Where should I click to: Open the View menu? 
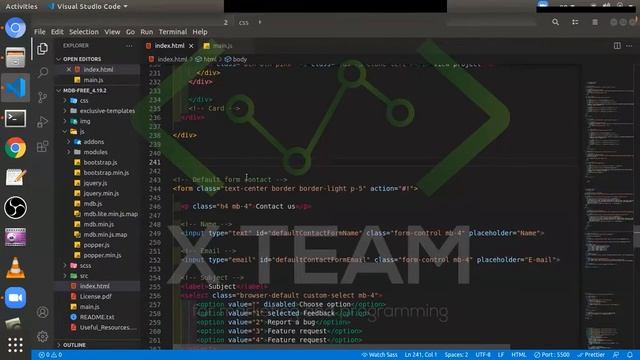coord(112,32)
